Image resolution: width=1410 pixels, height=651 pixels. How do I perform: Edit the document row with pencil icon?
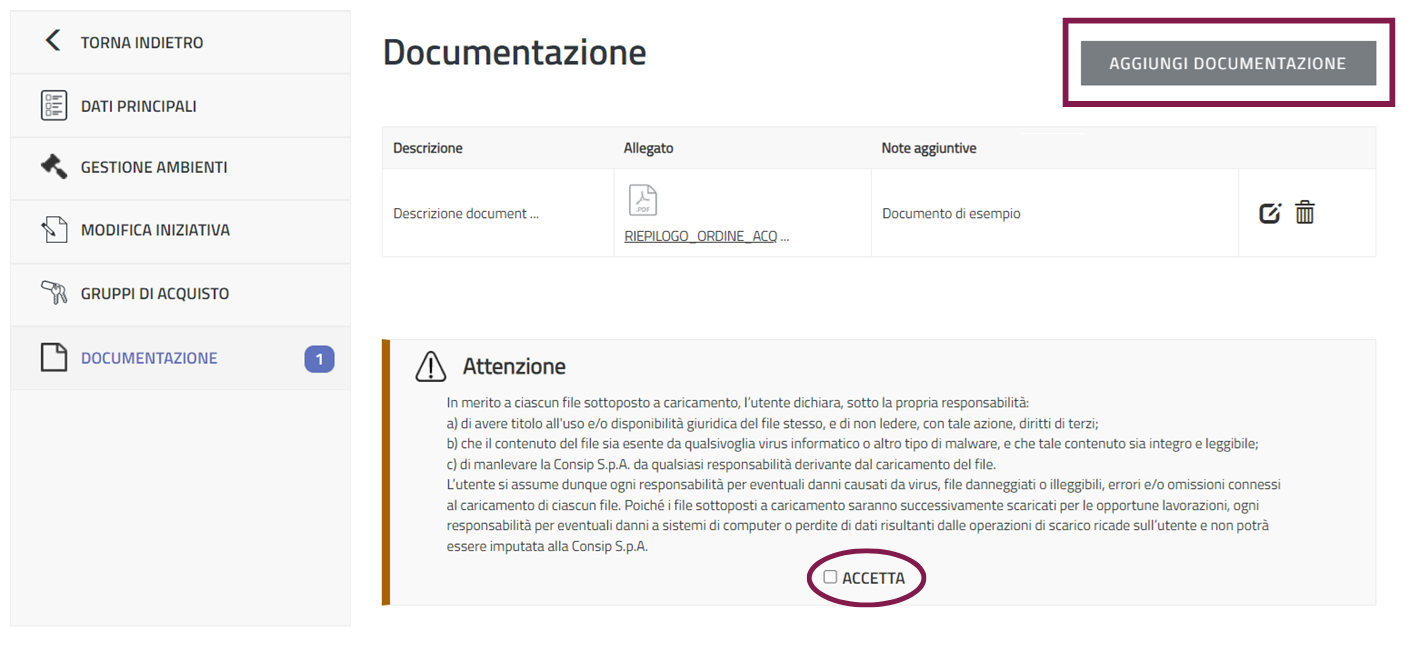click(1269, 213)
